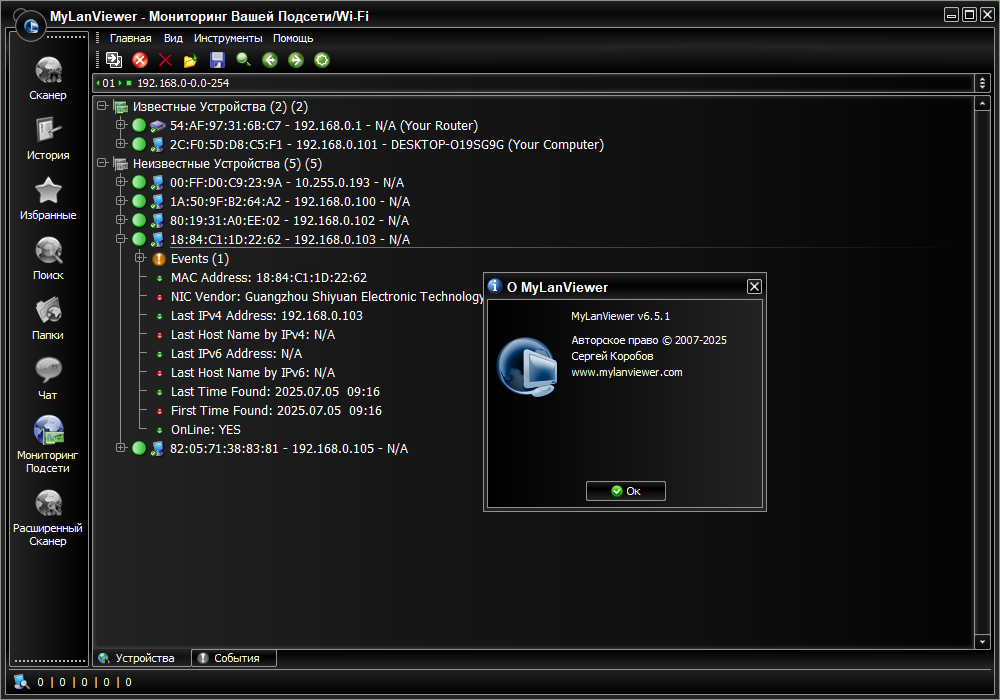Switch to the События tab
Viewport: 1000px width, 700px height.
click(234, 658)
